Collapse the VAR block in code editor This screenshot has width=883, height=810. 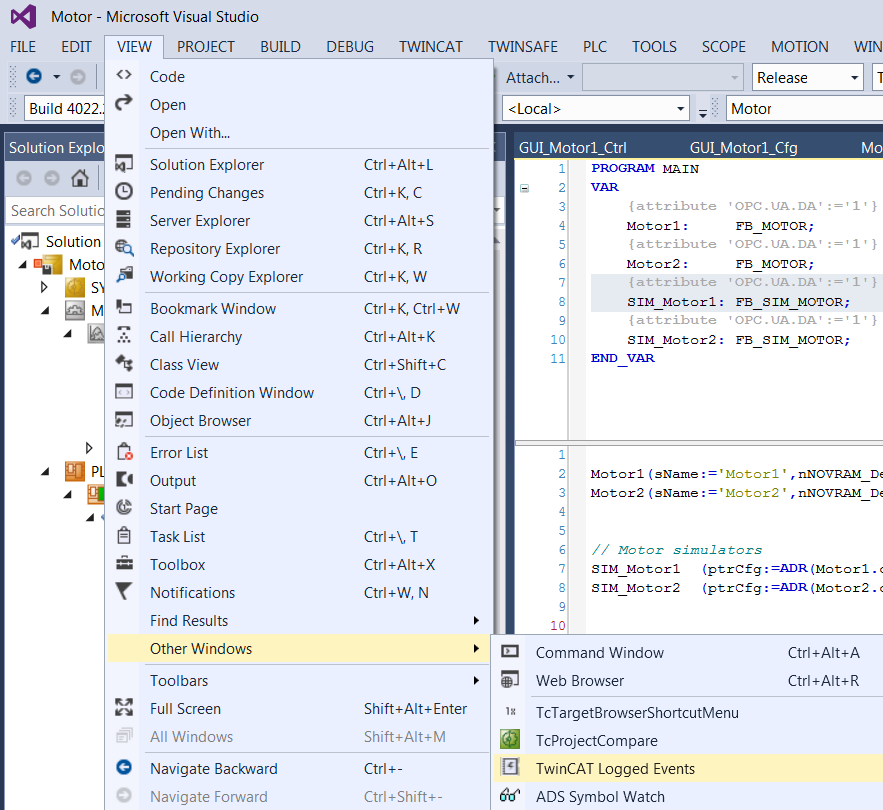click(525, 188)
